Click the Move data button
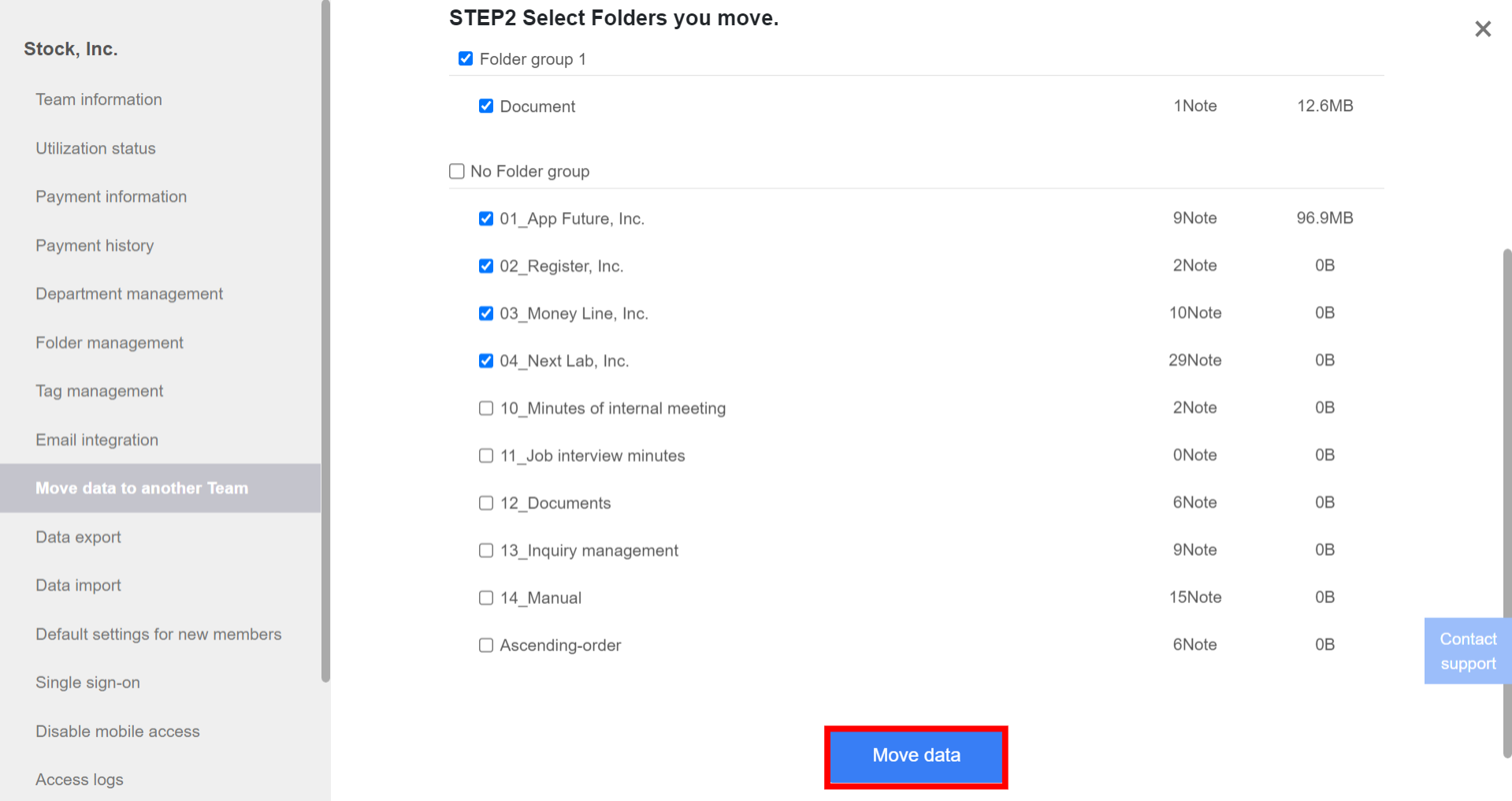Viewport: 1512px width, 801px height. 915,755
